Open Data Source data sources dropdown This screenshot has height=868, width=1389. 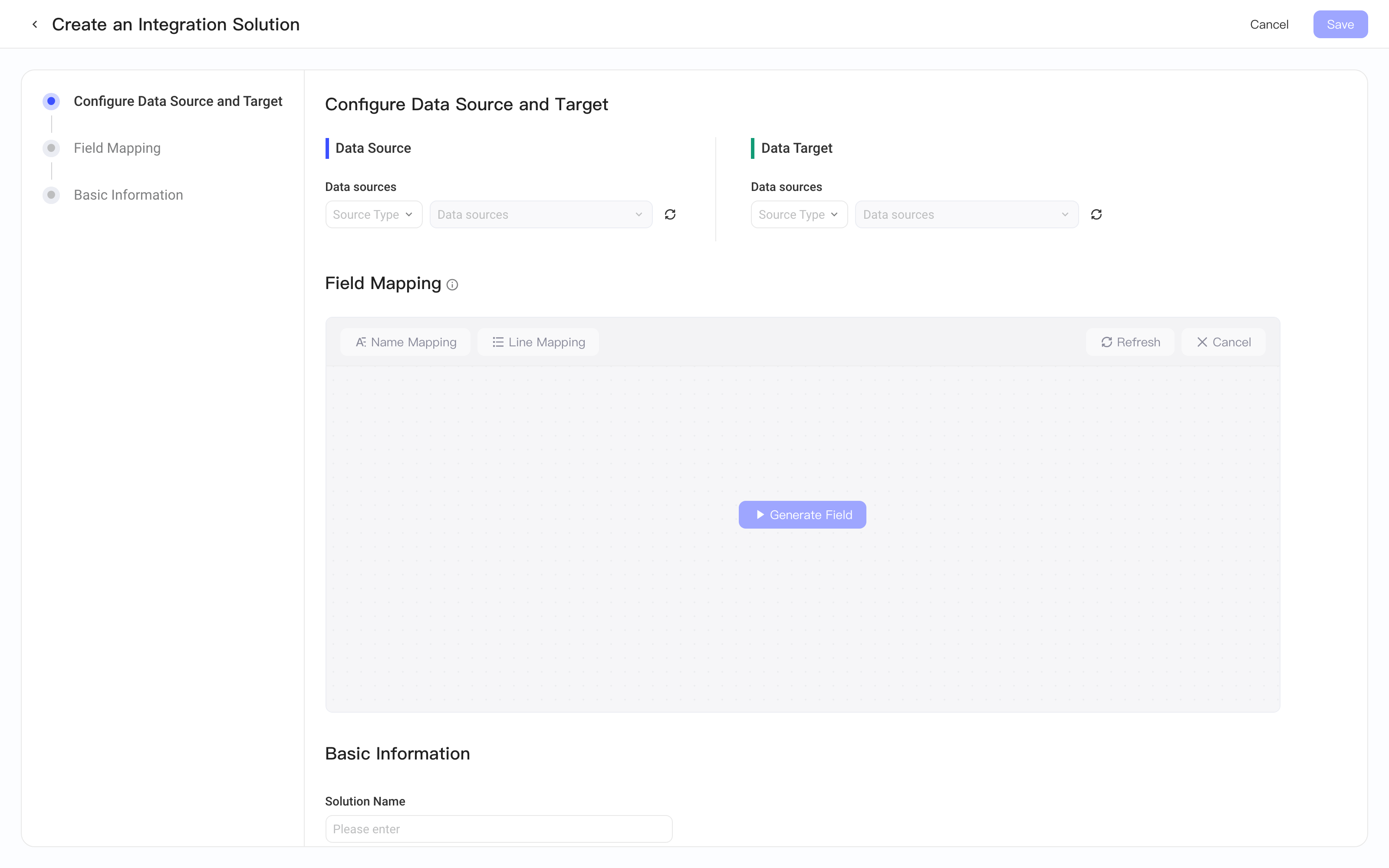tap(541, 215)
